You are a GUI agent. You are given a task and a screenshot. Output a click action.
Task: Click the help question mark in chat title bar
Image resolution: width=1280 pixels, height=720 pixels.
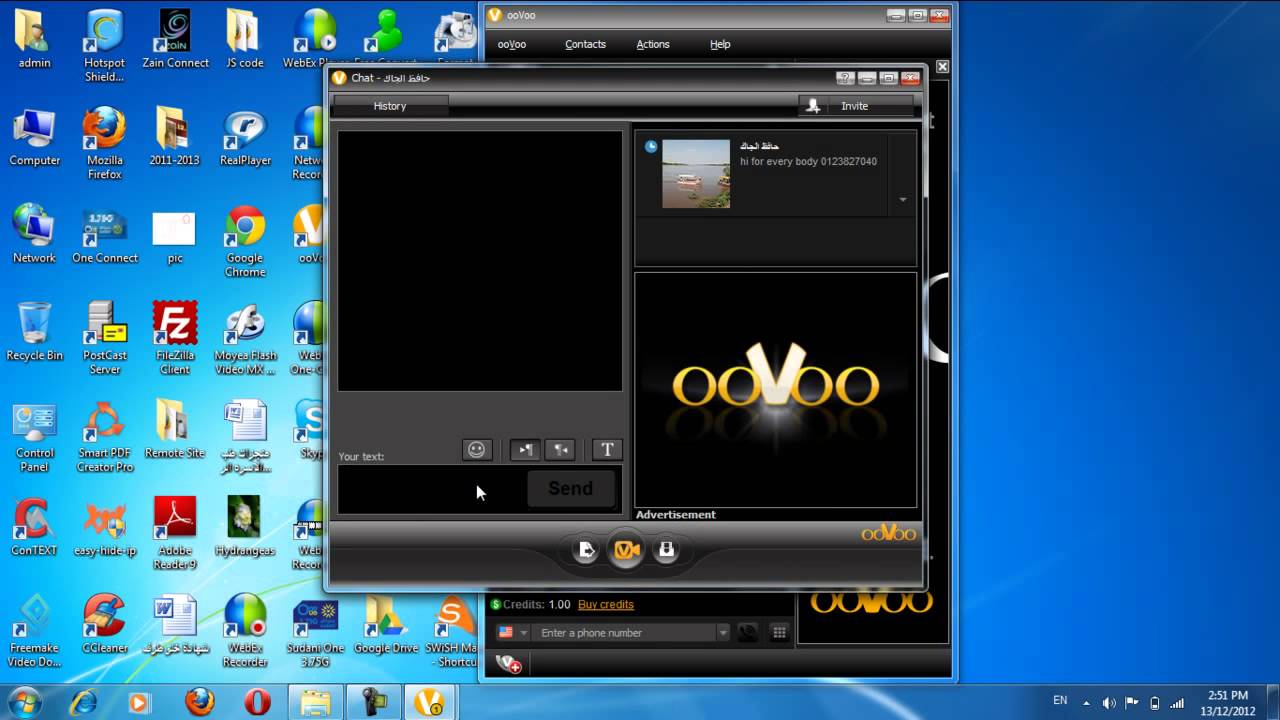click(x=845, y=78)
